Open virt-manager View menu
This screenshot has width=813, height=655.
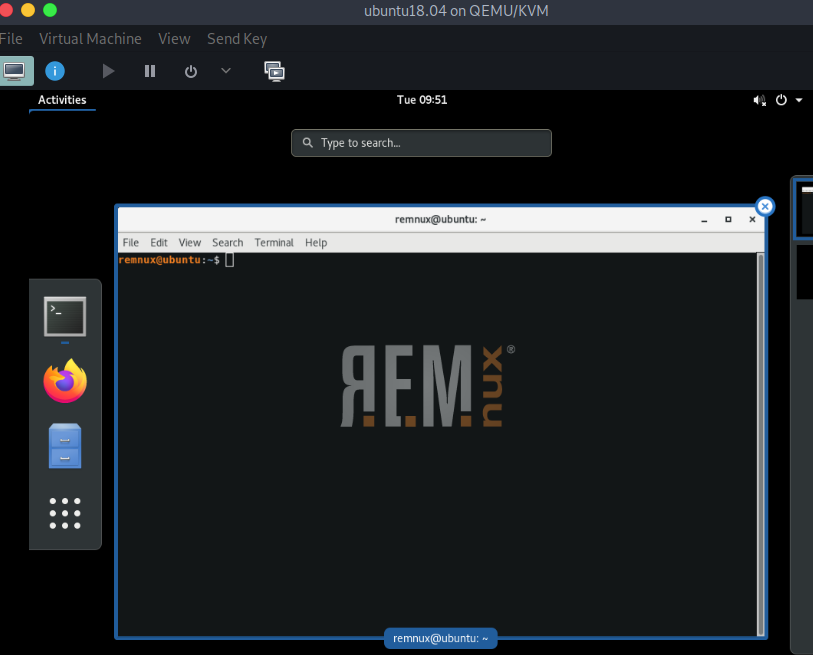pyautogui.click(x=174, y=39)
